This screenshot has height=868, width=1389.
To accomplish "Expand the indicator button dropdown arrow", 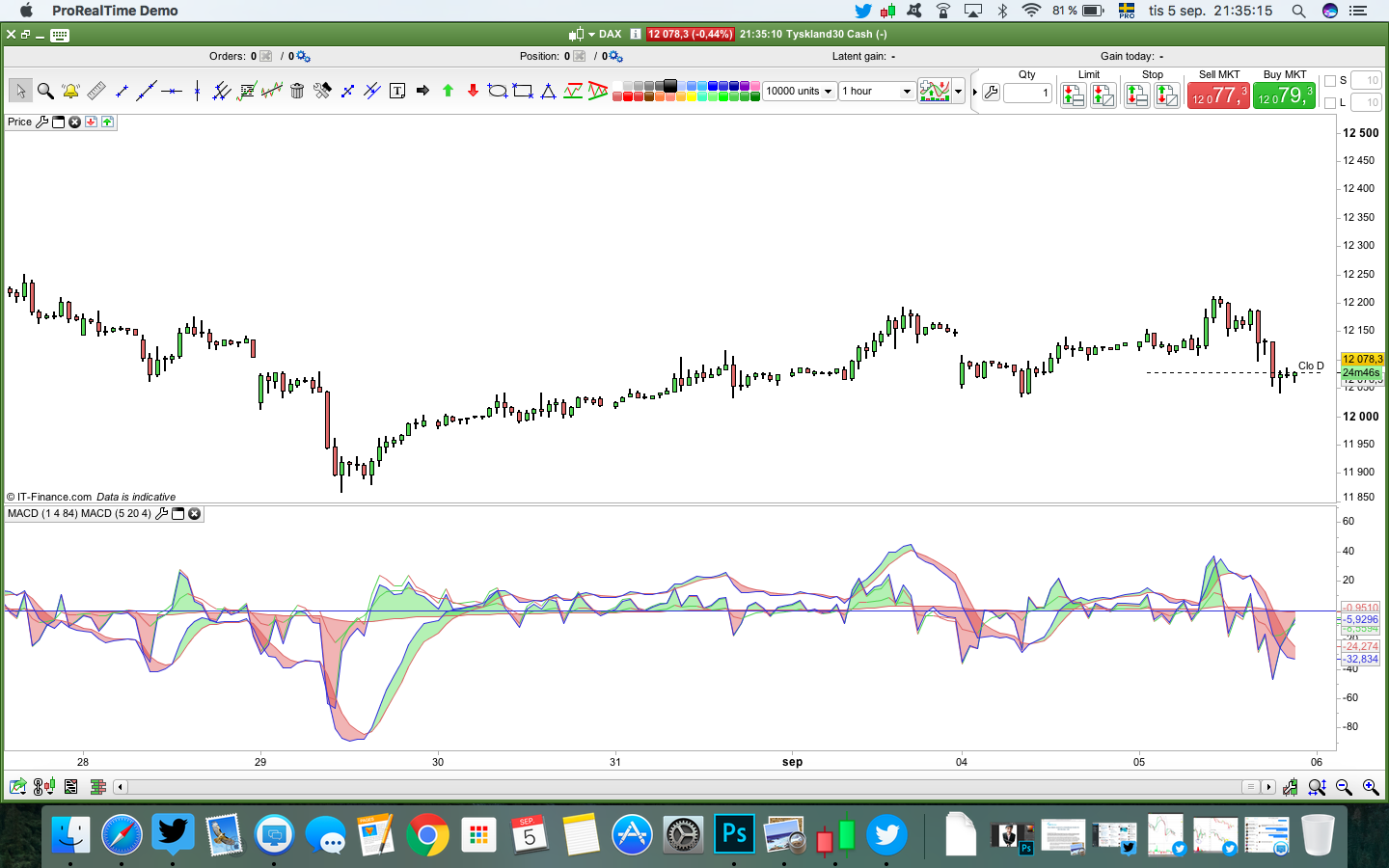I will pos(958,92).
